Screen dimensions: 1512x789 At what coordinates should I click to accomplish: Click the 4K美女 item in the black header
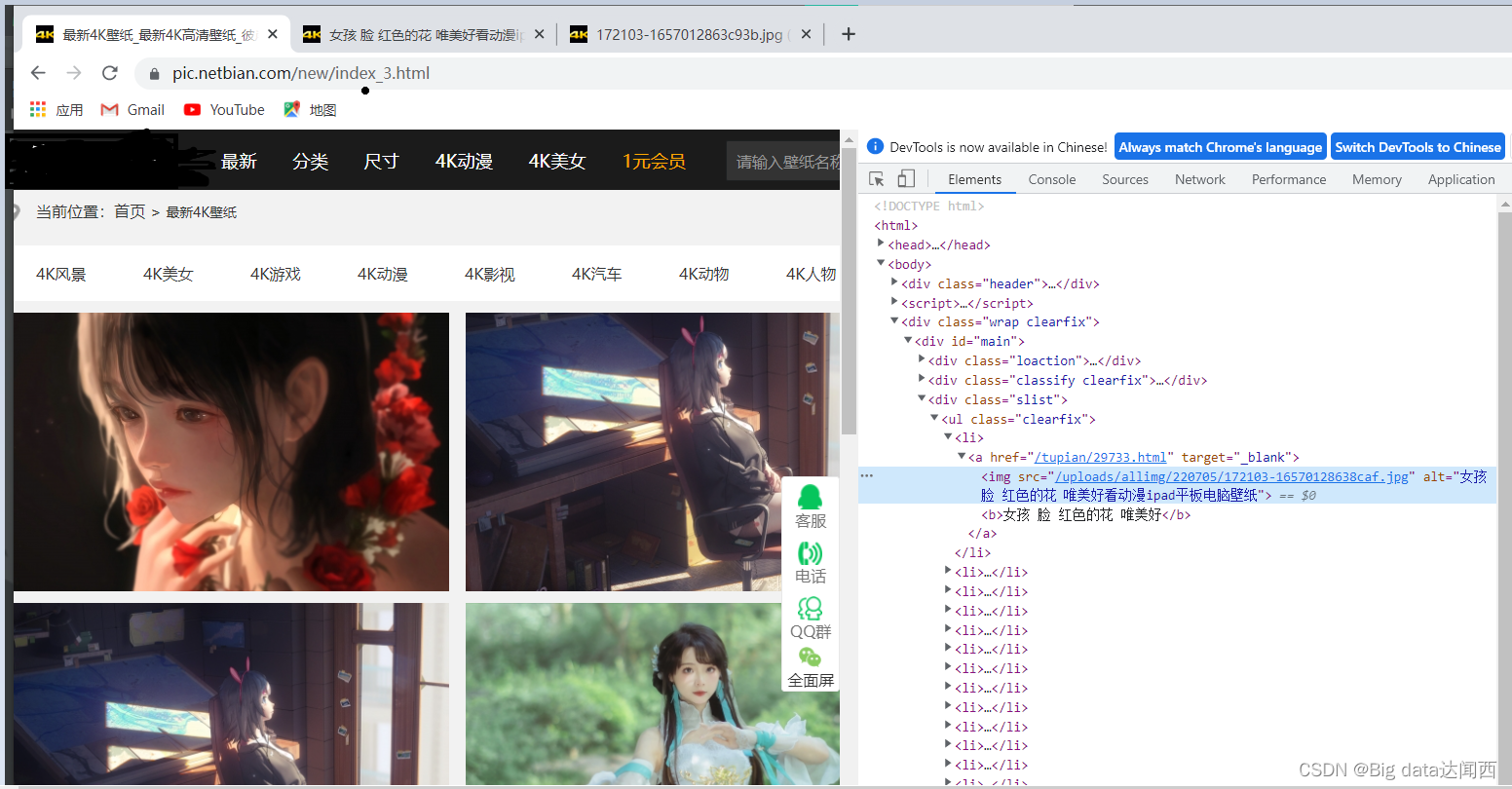557,161
